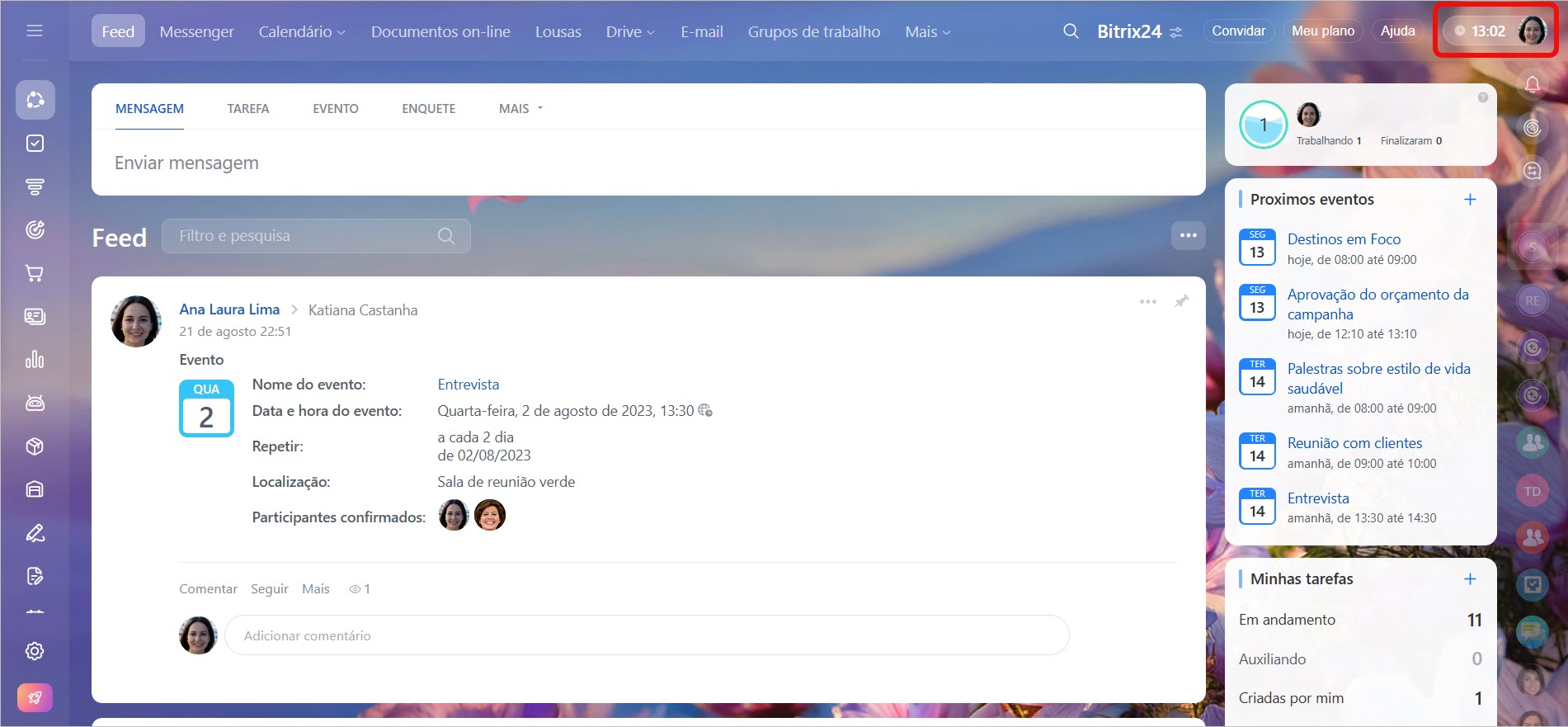The image size is (1568, 727).
Task: Click the Convidar button
Action: click(x=1238, y=31)
